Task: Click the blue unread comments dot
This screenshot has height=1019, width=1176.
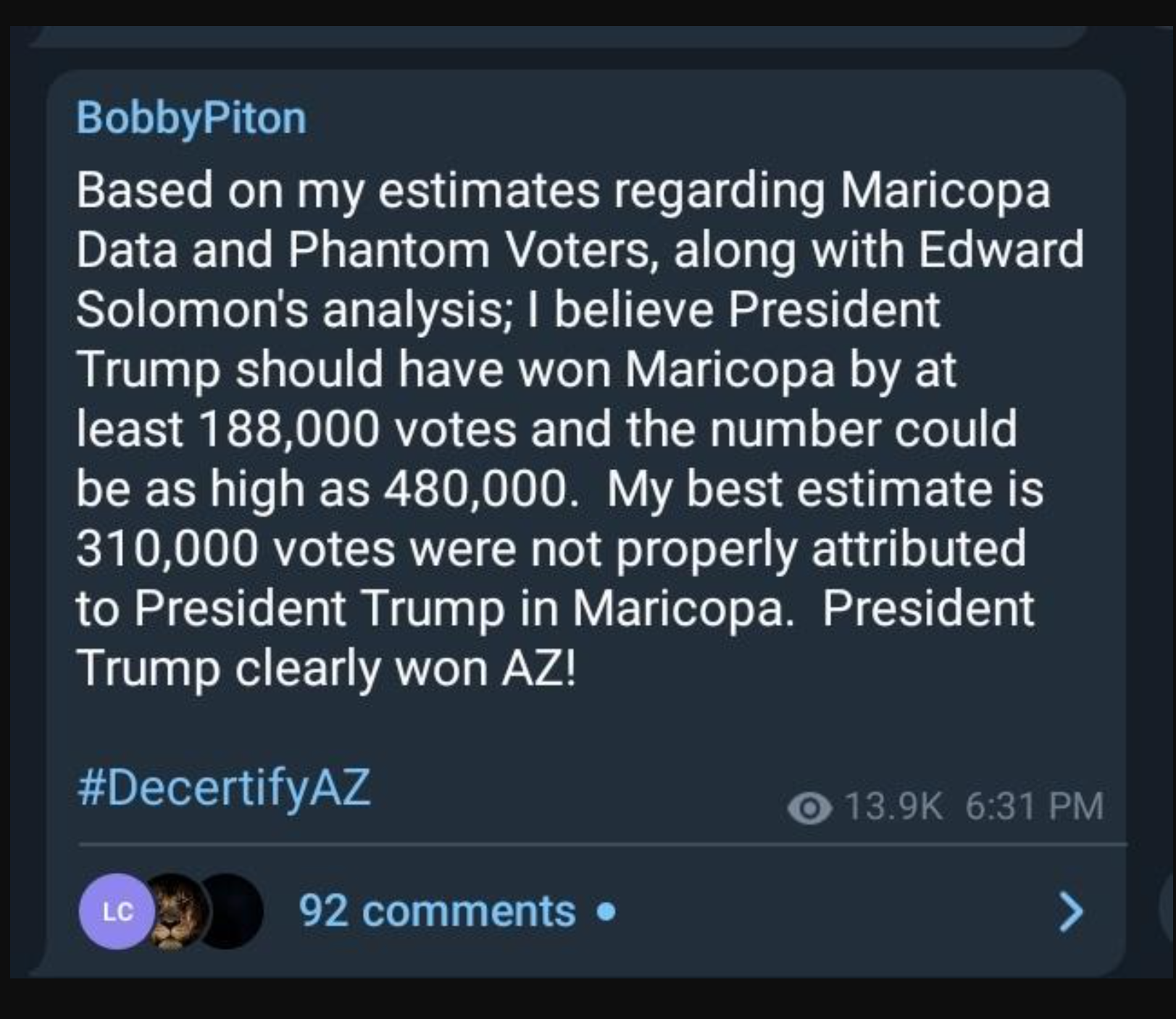Action: pyautogui.click(x=607, y=911)
